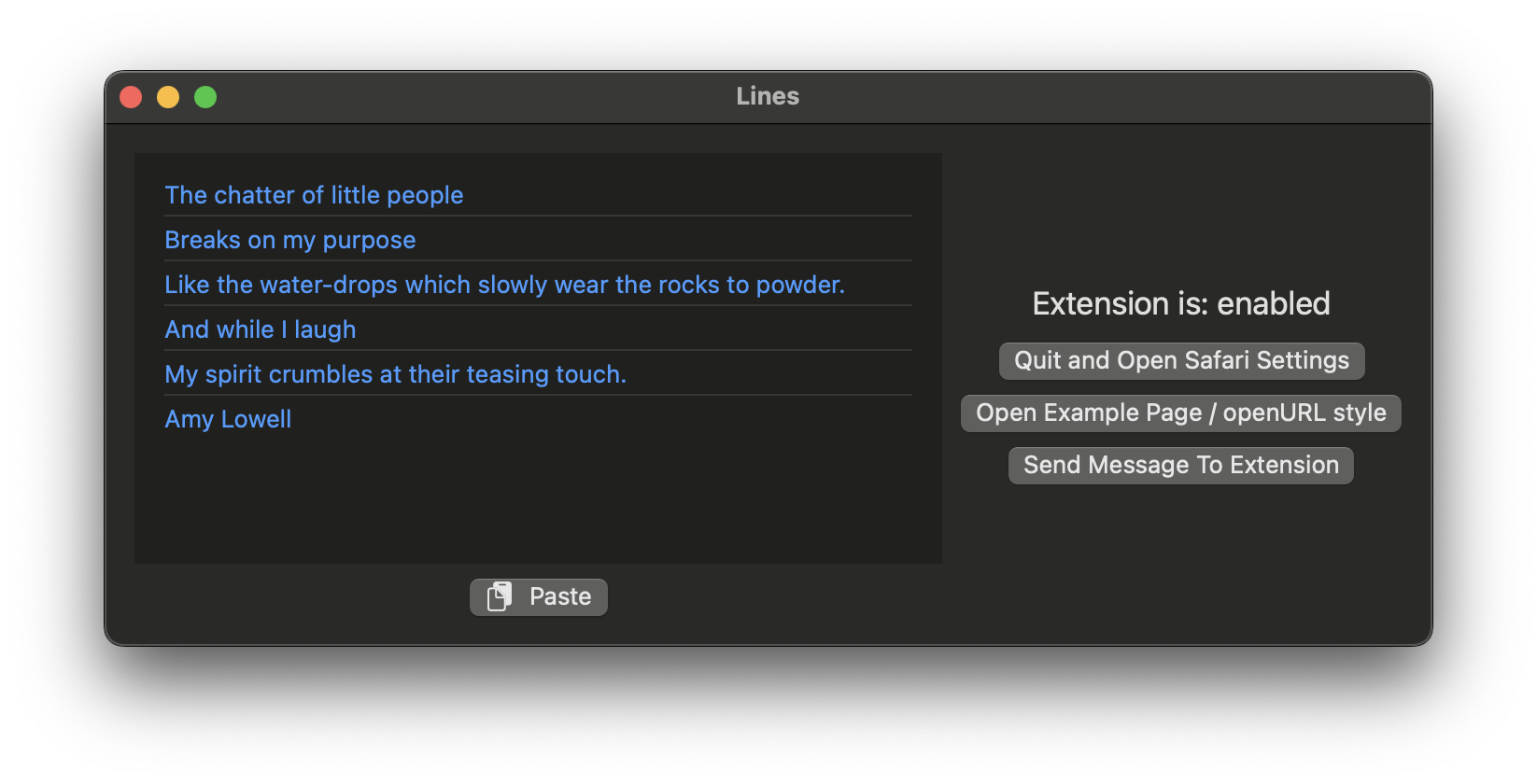Zoom the Lines window with green button
This screenshot has width=1537, height=784.
point(205,97)
